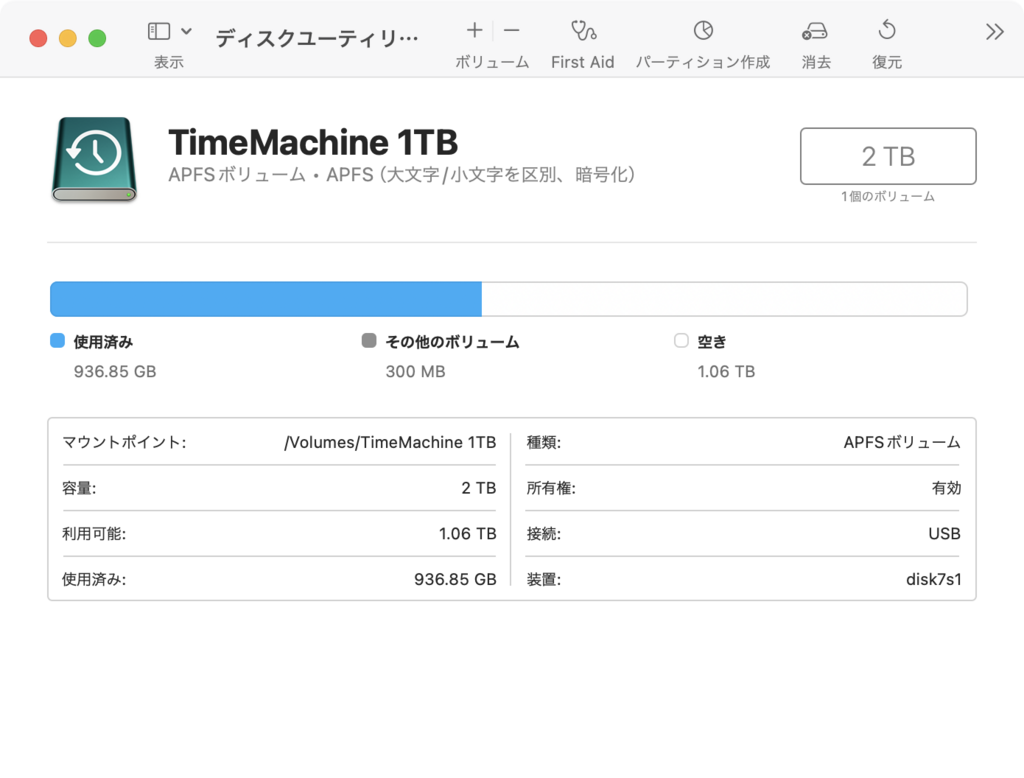The image size is (1024, 778).
Task: Click the green zoom window button
Action: pyautogui.click(x=97, y=38)
